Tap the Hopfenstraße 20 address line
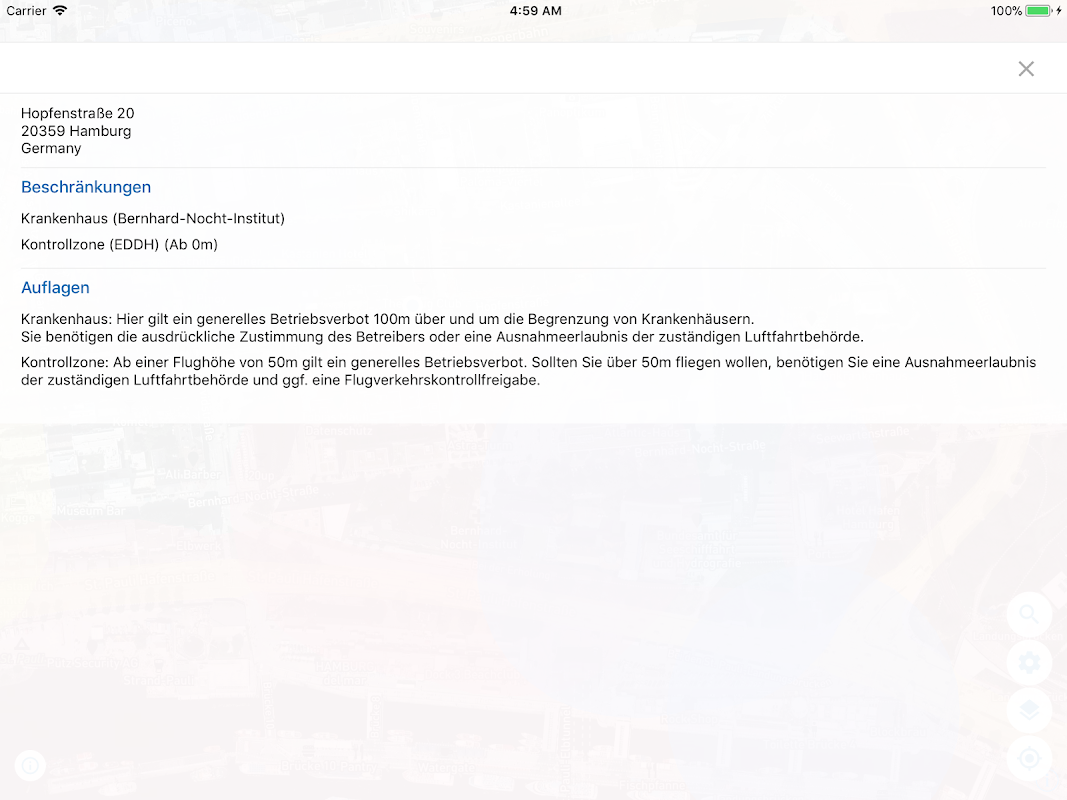 (x=78, y=113)
